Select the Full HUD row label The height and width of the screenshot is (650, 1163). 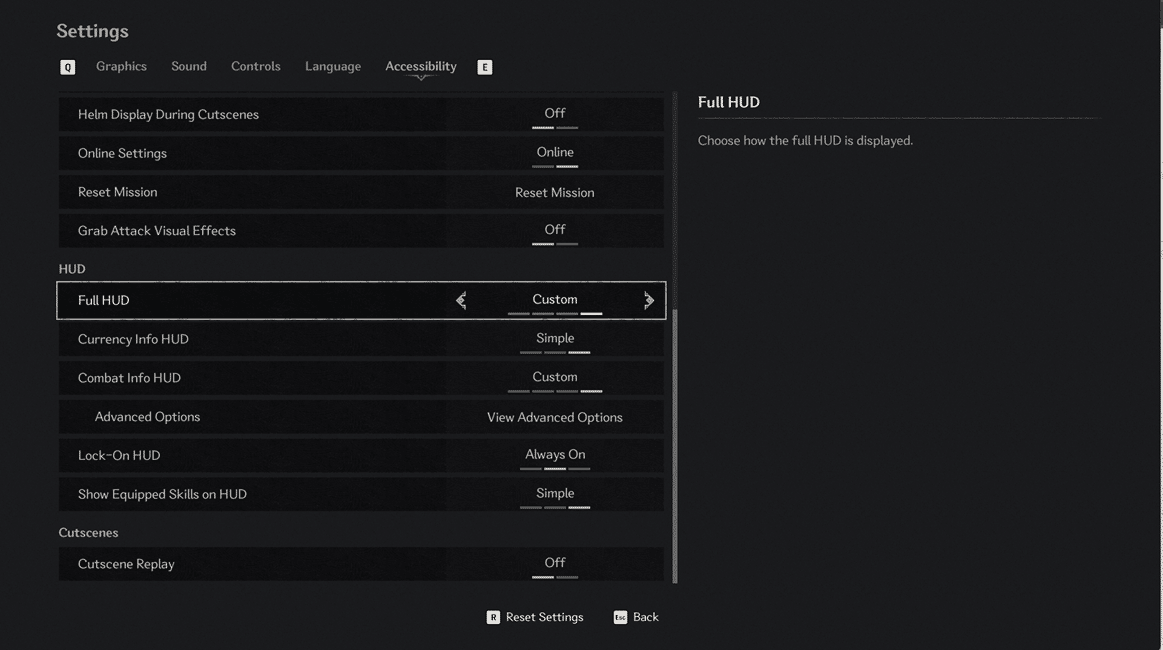click(104, 301)
